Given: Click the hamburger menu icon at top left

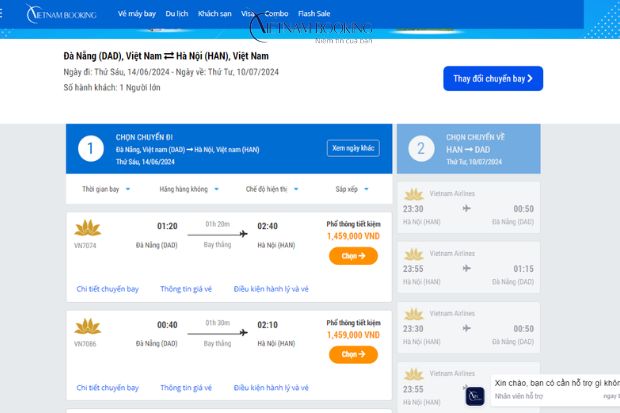Looking at the screenshot, I should (x=1, y=13).
